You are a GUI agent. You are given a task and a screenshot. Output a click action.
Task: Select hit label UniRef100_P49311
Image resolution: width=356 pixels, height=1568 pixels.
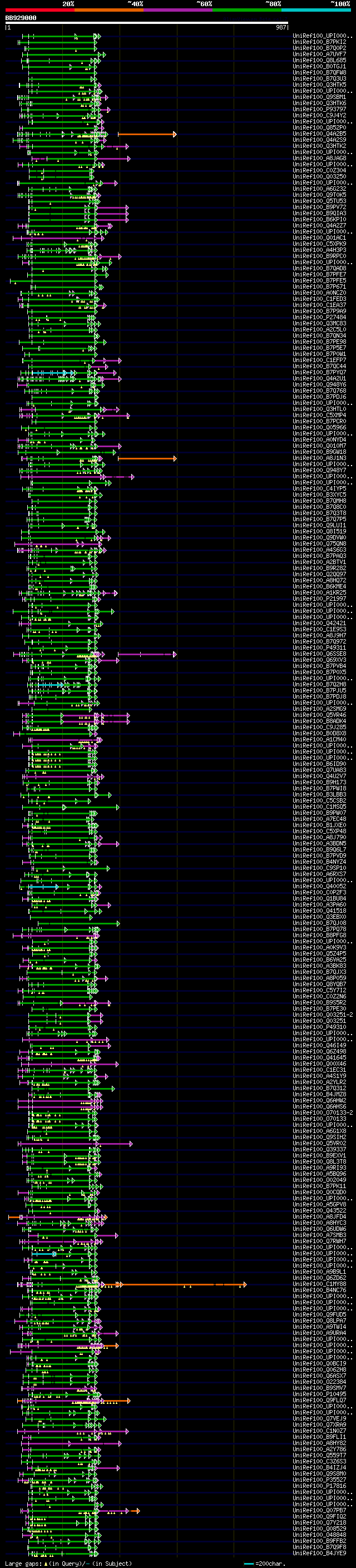pos(319,647)
